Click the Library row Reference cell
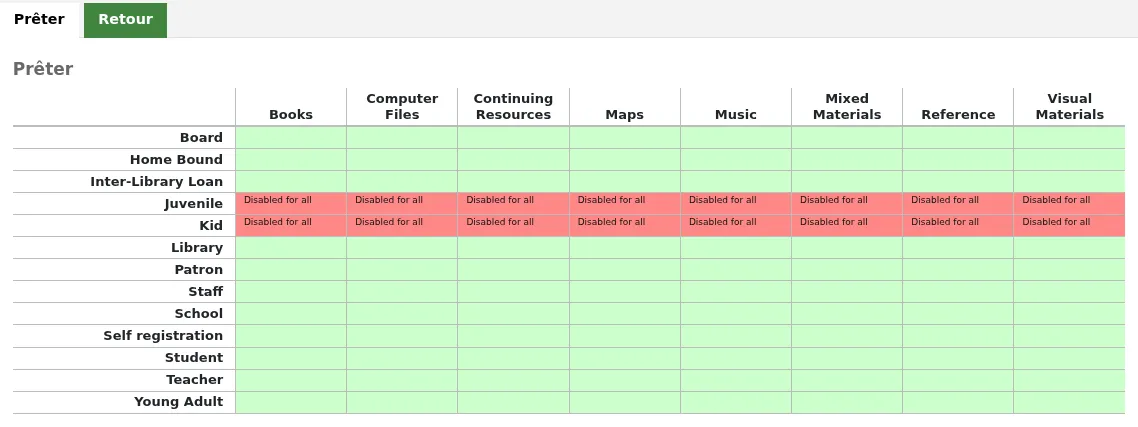The height and width of the screenshot is (427, 1138). click(958, 248)
